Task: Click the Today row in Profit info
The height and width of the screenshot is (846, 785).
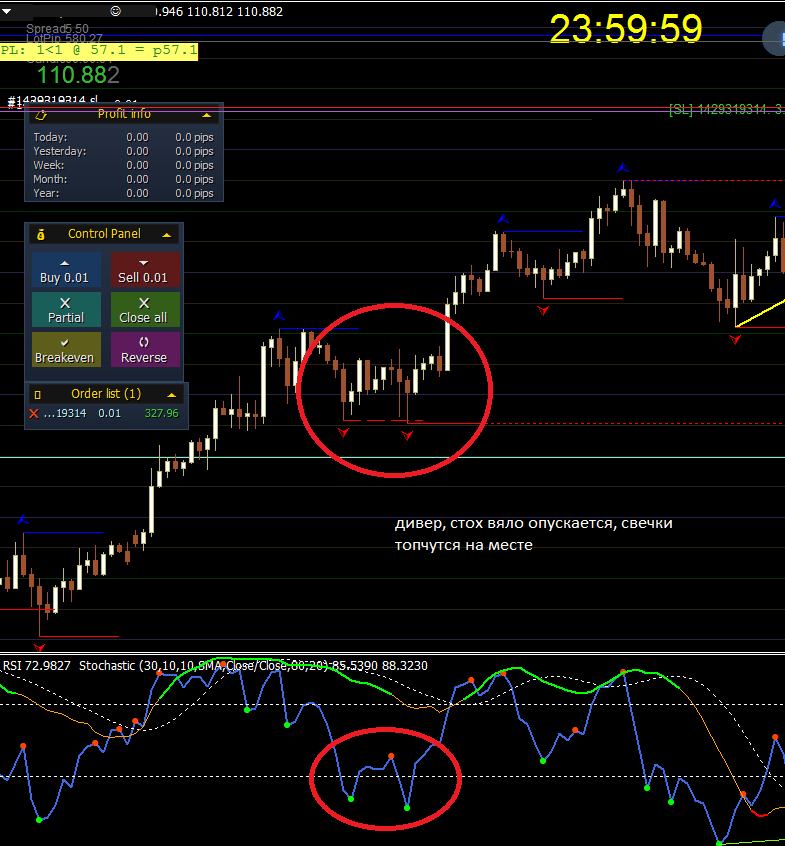Action: pyautogui.click(x=124, y=137)
